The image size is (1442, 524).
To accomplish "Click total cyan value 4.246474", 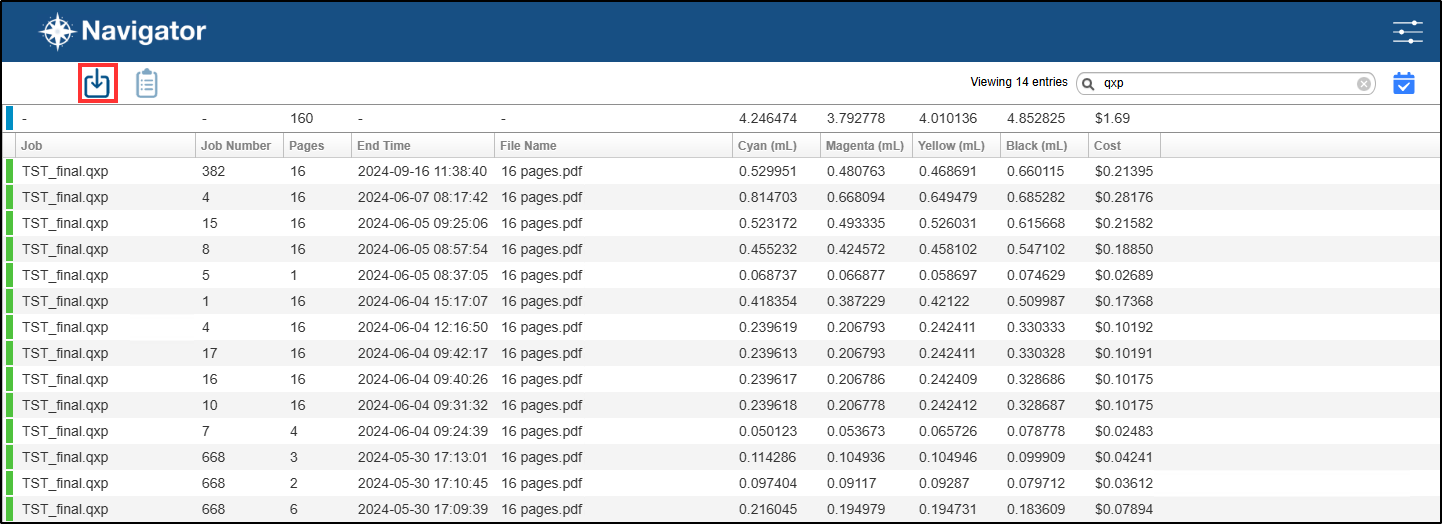I will coord(768,118).
